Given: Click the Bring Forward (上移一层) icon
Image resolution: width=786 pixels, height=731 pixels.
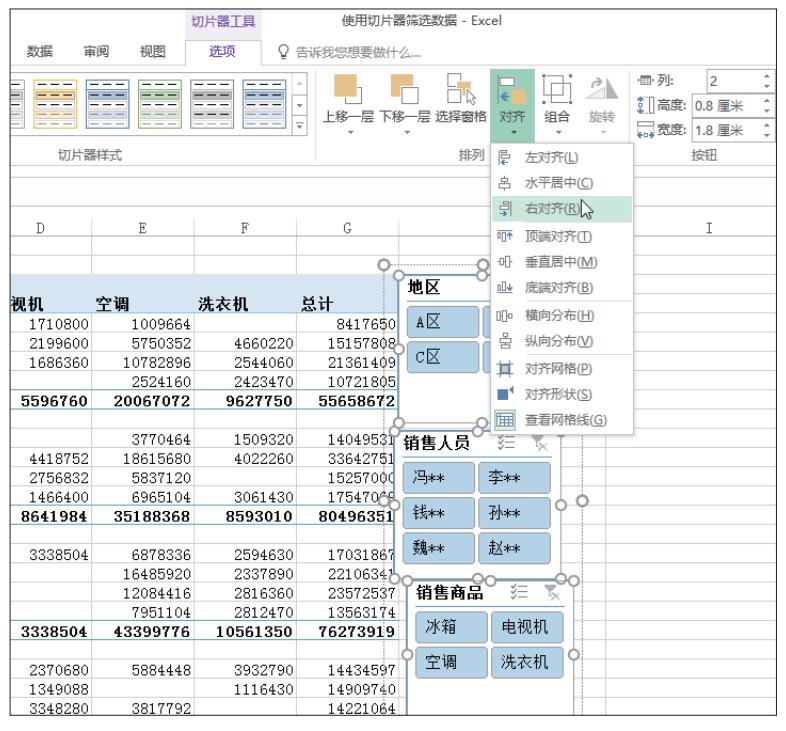Looking at the screenshot, I should (347, 88).
